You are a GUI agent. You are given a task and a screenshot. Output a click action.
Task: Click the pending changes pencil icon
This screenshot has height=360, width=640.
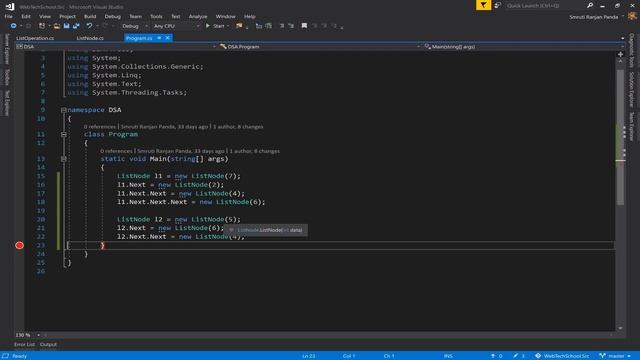pos(516,356)
